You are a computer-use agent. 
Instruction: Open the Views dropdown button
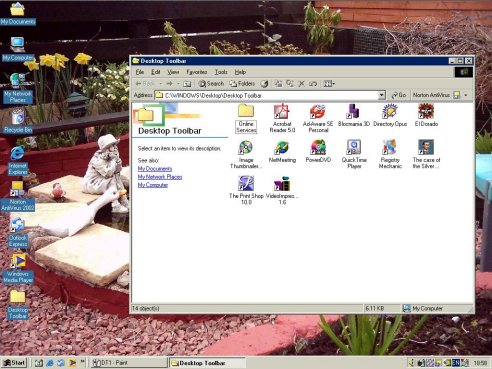pos(329,84)
